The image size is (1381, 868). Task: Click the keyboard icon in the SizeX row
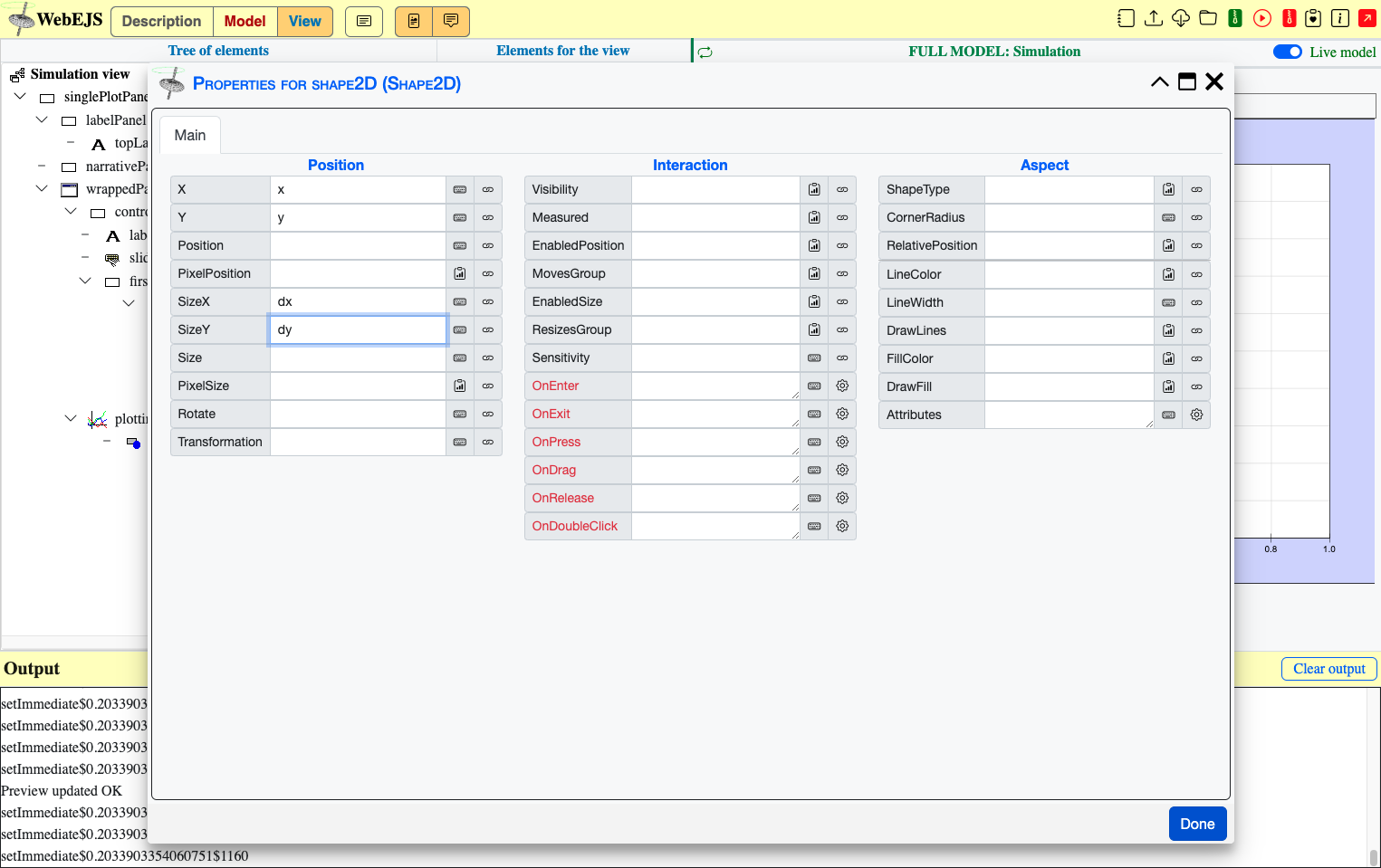click(x=460, y=302)
